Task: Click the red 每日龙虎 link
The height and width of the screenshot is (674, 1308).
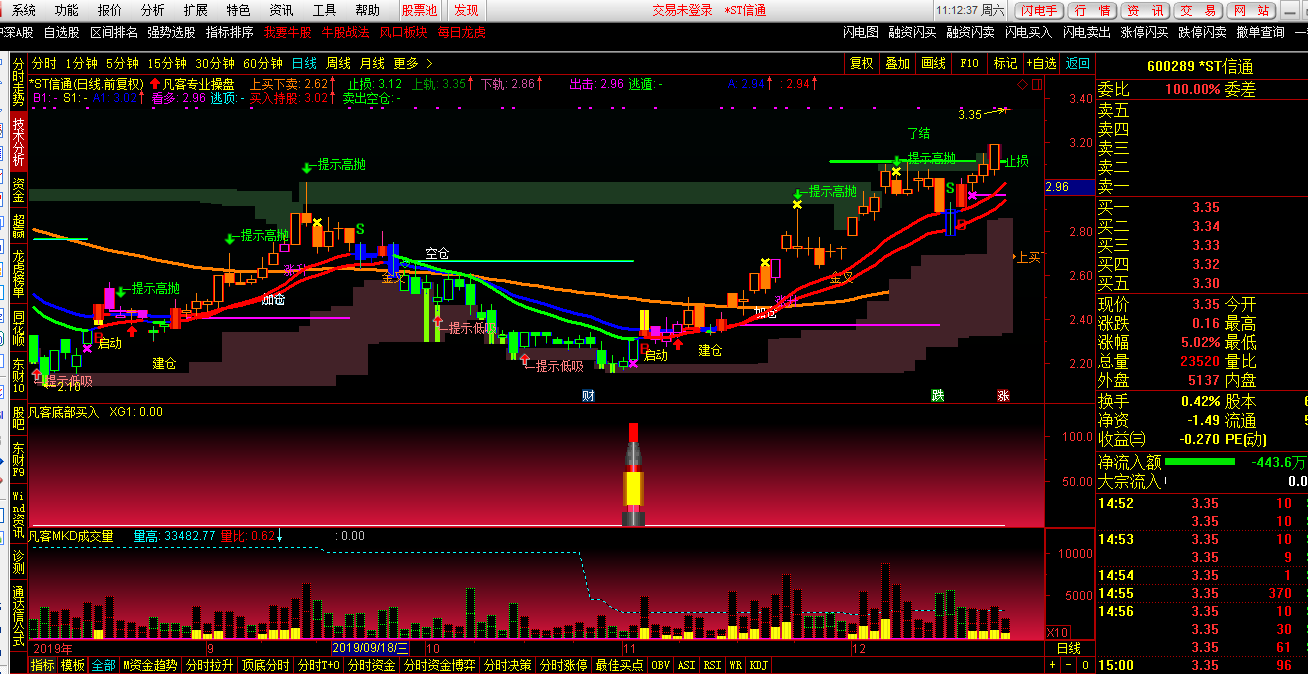Action: pyautogui.click(x=462, y=32)
